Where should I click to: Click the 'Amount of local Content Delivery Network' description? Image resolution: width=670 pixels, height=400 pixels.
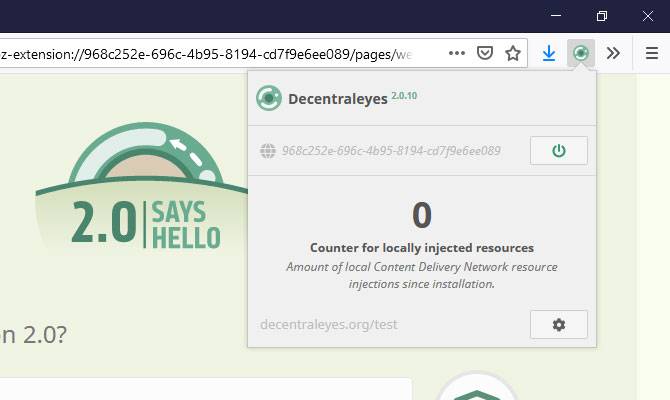point(422,275)
